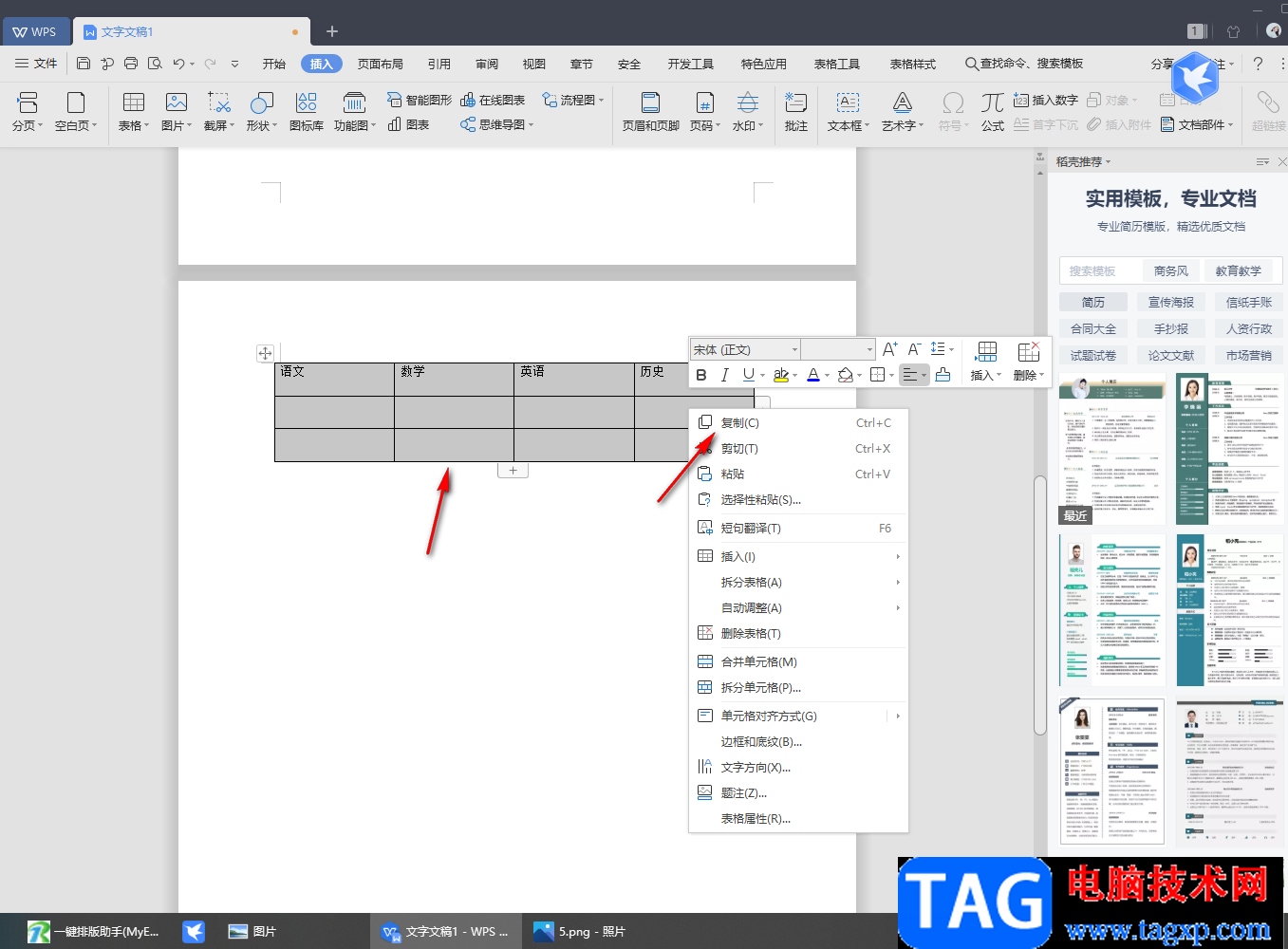Click the 搜索模板 search field
The image size is (1288, 949).
[1101, 270]
